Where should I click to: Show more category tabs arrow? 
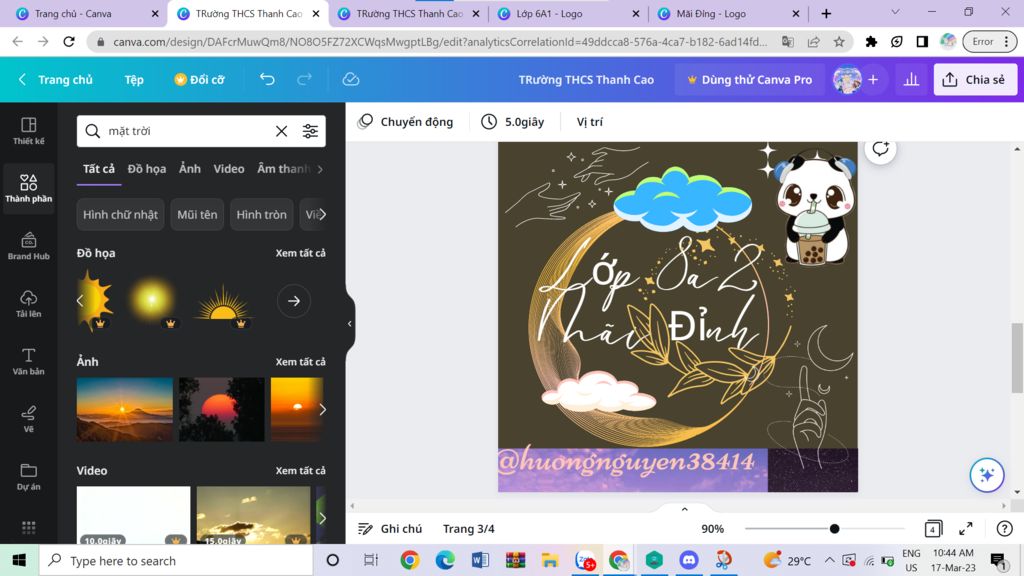[x=320, y=169]
